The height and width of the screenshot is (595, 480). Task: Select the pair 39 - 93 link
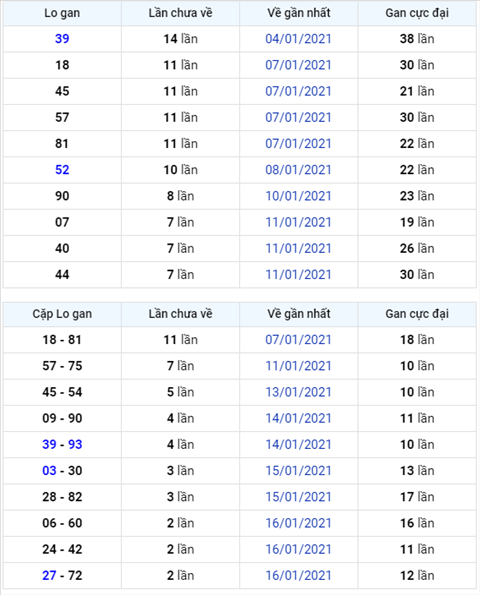coord(62,444)
